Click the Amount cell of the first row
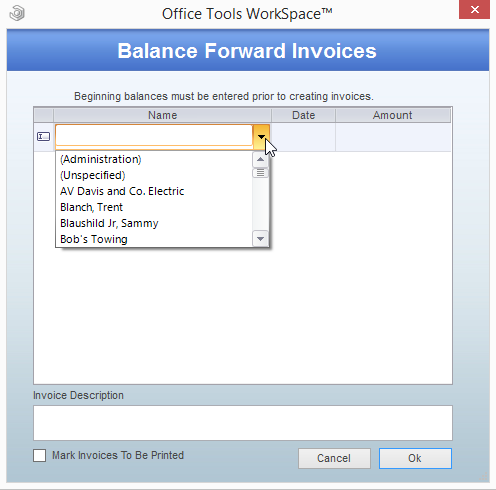Screen dimensions: 496x490 tap(393, 137)
